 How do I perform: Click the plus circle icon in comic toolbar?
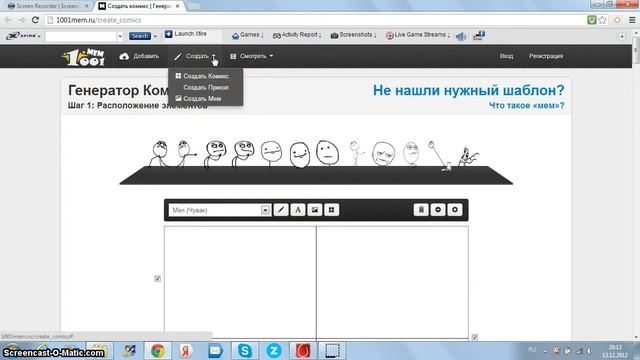tap(455, 210)
